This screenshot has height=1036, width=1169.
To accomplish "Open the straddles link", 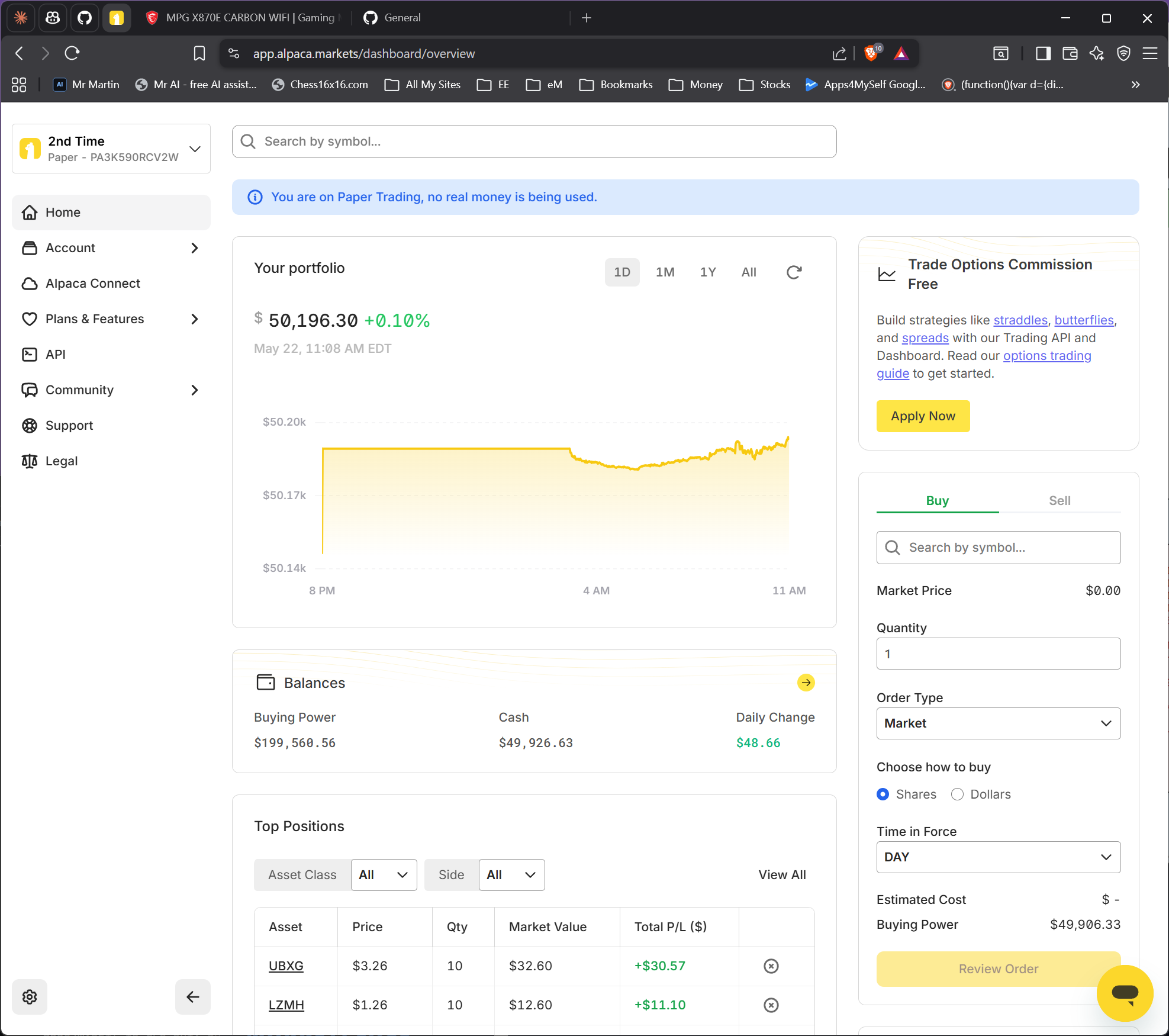I will pyautogui.click(x=1020, y=320).
